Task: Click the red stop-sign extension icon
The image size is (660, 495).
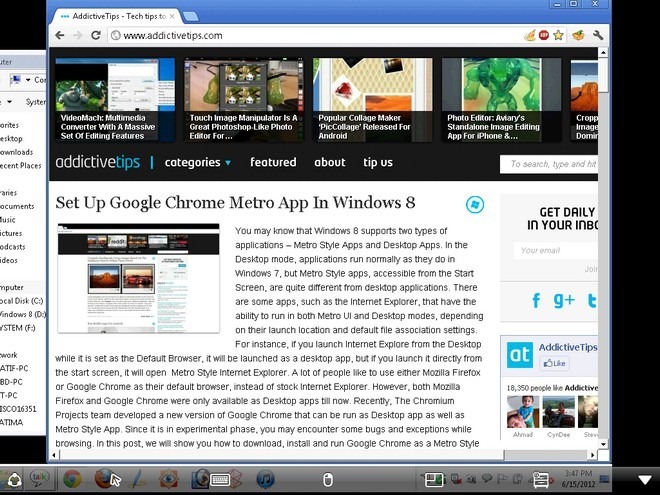Action: [x=544, y=35]
